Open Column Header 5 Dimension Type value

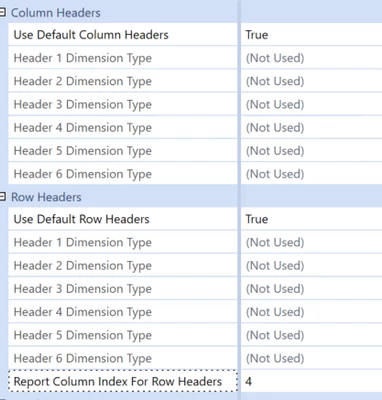click(x=312, y=151)
